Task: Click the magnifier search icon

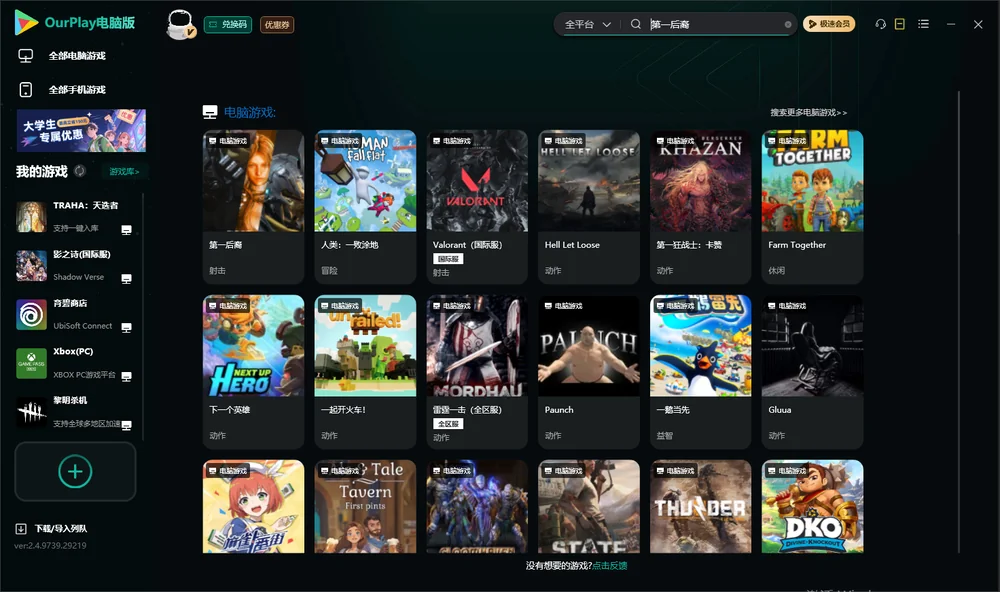Action: tap(636, 24)
